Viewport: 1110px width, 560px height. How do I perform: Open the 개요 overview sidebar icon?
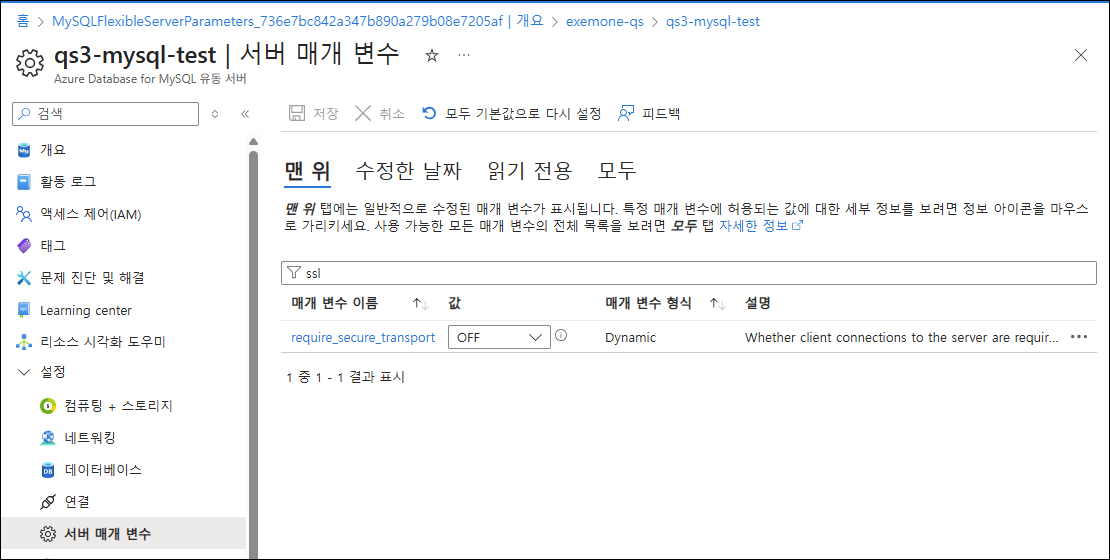[x=25, y=150]
